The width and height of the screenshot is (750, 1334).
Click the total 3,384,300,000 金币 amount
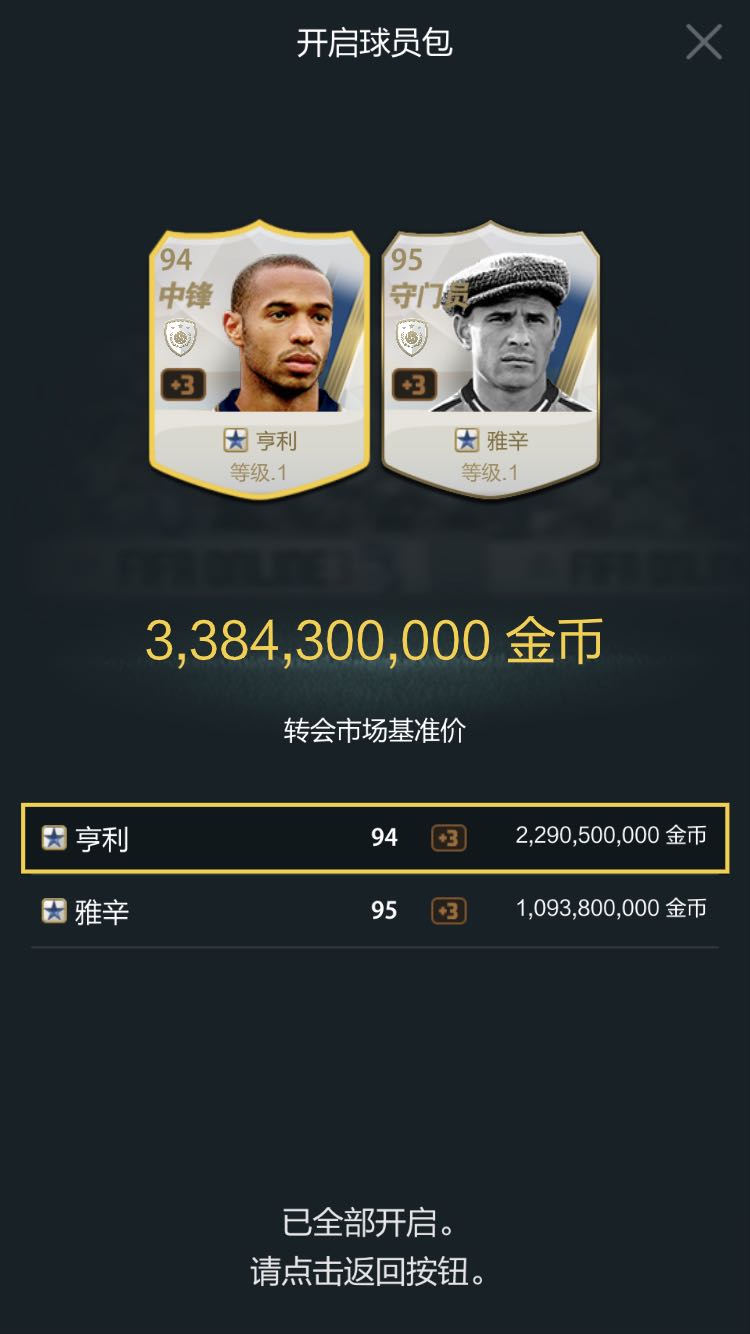click(x=375, y=641)
